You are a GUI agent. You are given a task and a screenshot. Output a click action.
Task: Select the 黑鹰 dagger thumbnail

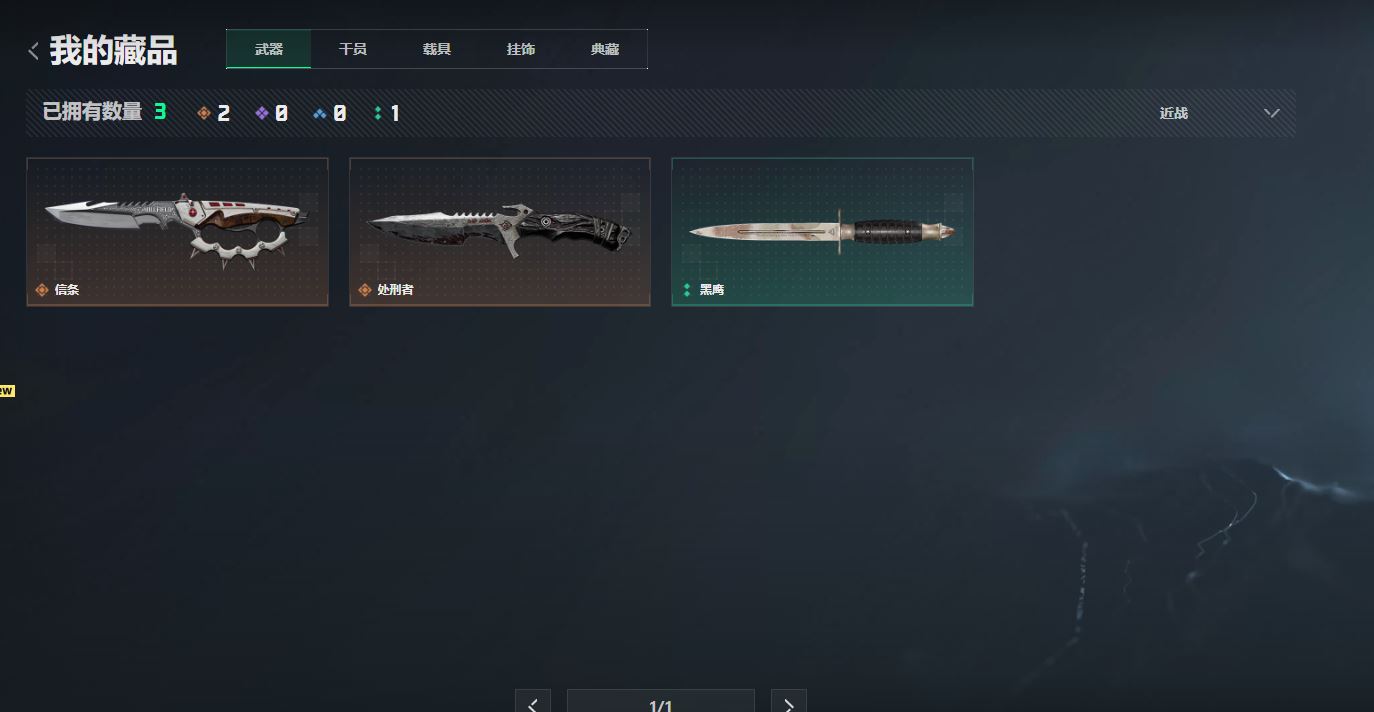[822, 231]
